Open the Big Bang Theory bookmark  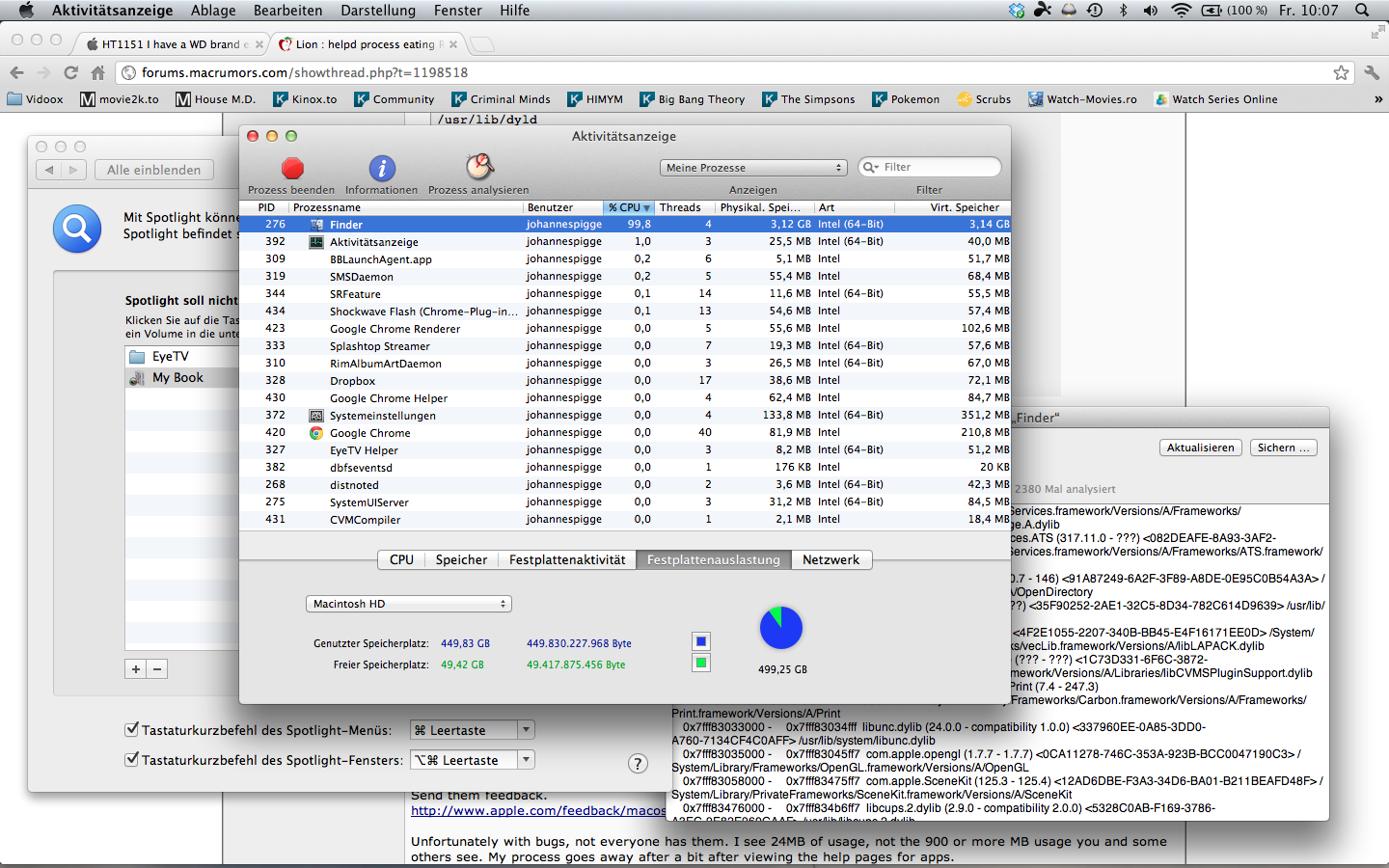694,99
